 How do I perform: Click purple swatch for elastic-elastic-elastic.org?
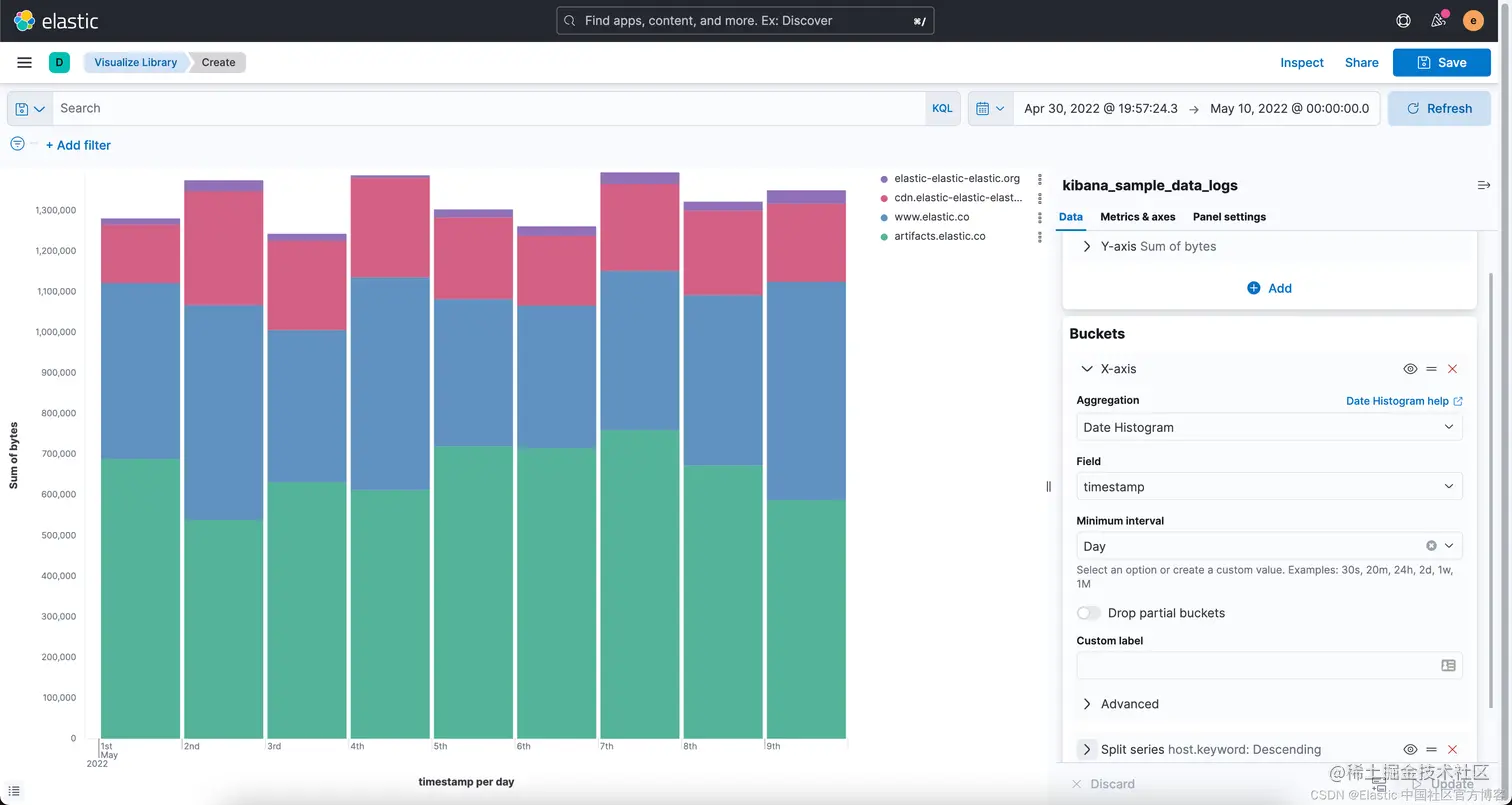coord(884,179)
